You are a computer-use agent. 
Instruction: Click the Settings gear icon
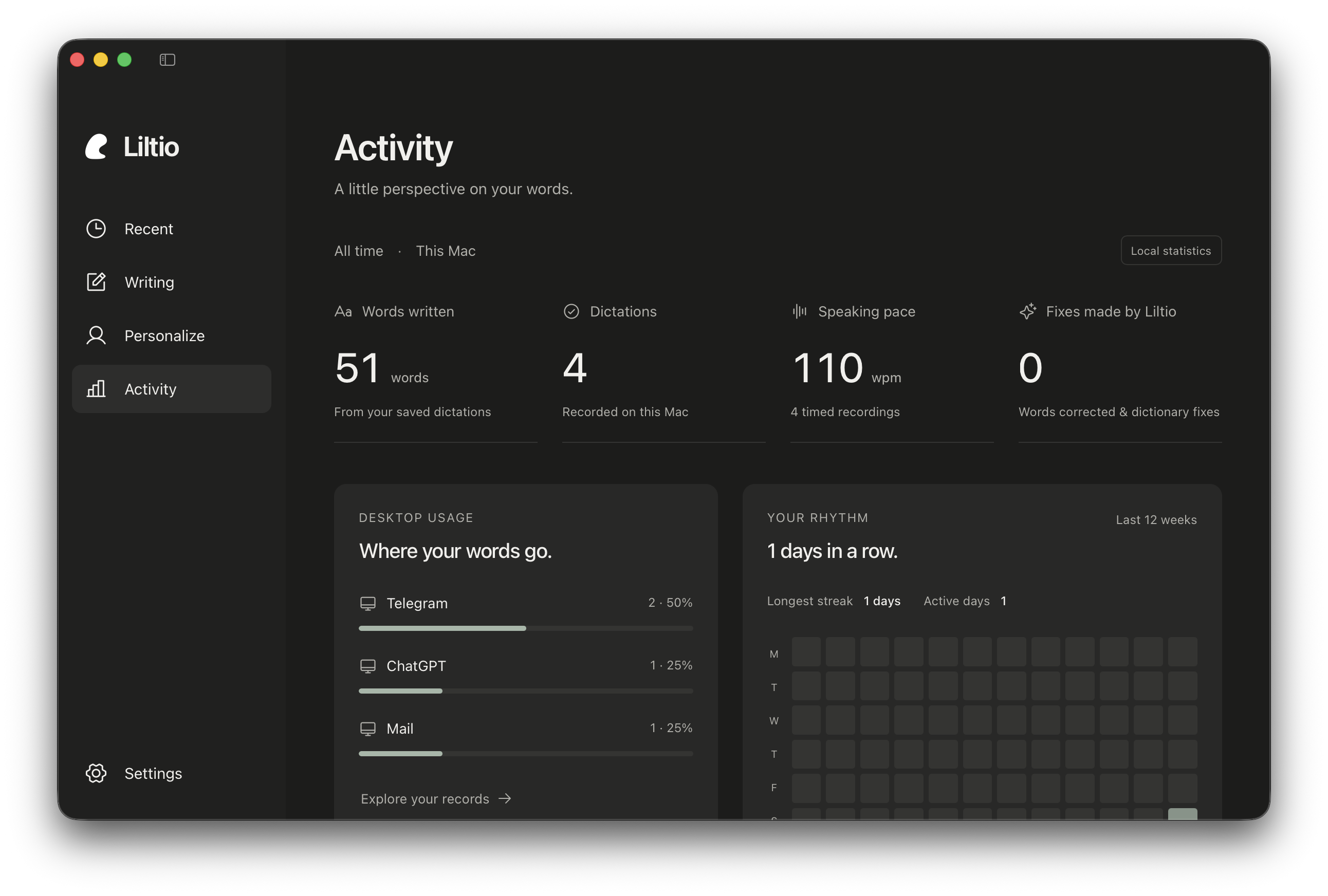tap(96, 773)
